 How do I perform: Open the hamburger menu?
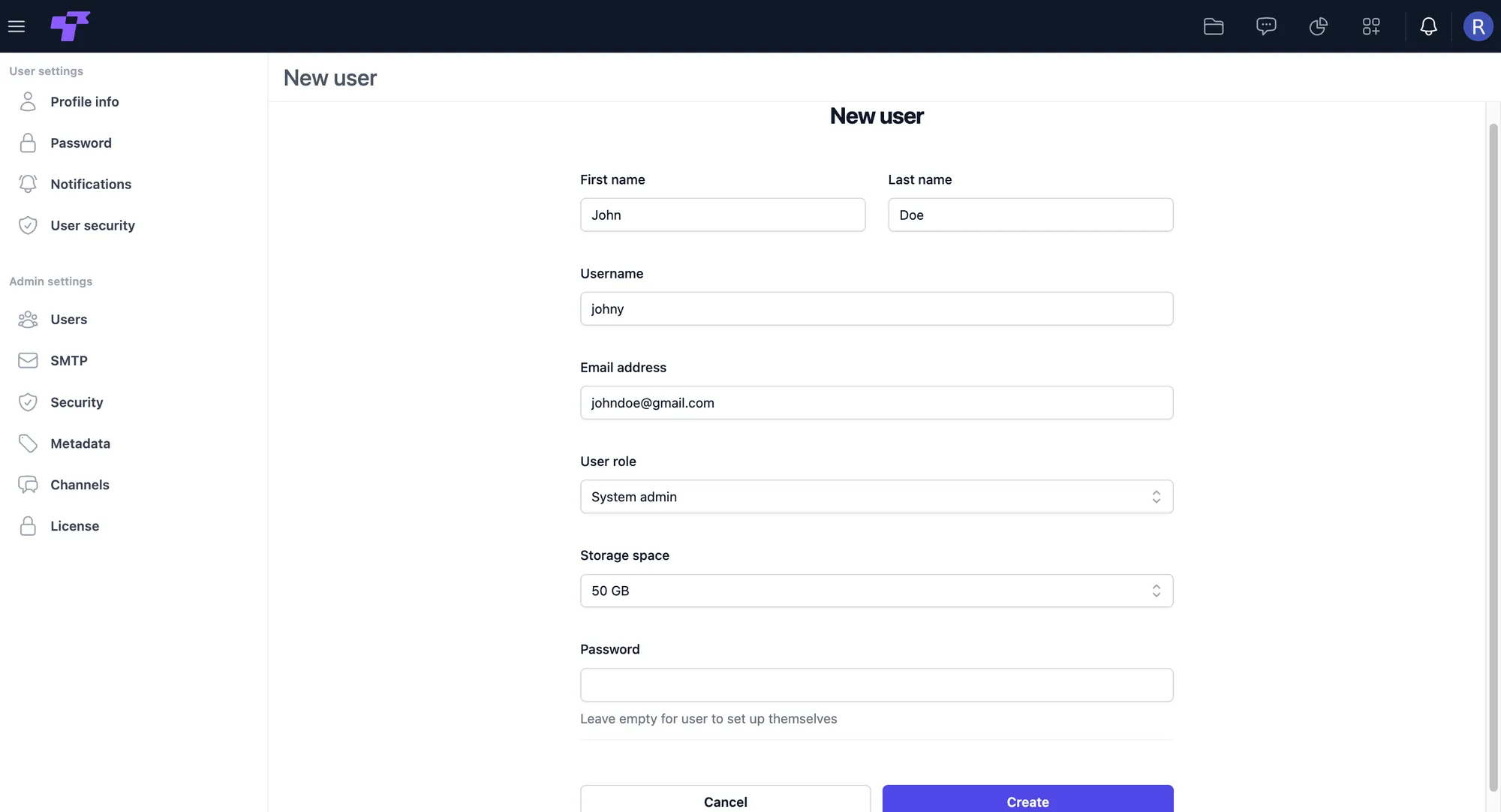(17, 26)
